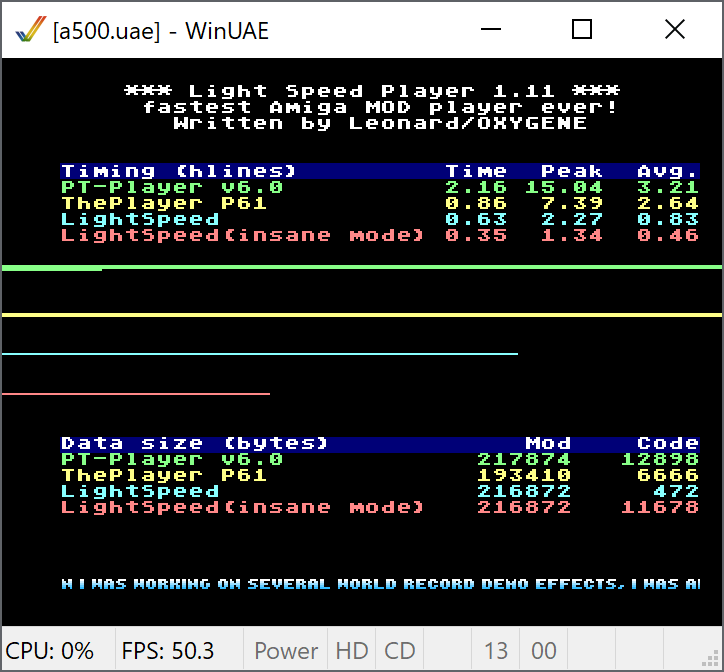Viewport: 724px width, 672px height.
Task: Click the insane mode time value 0.35
Action: click(476, 235)
